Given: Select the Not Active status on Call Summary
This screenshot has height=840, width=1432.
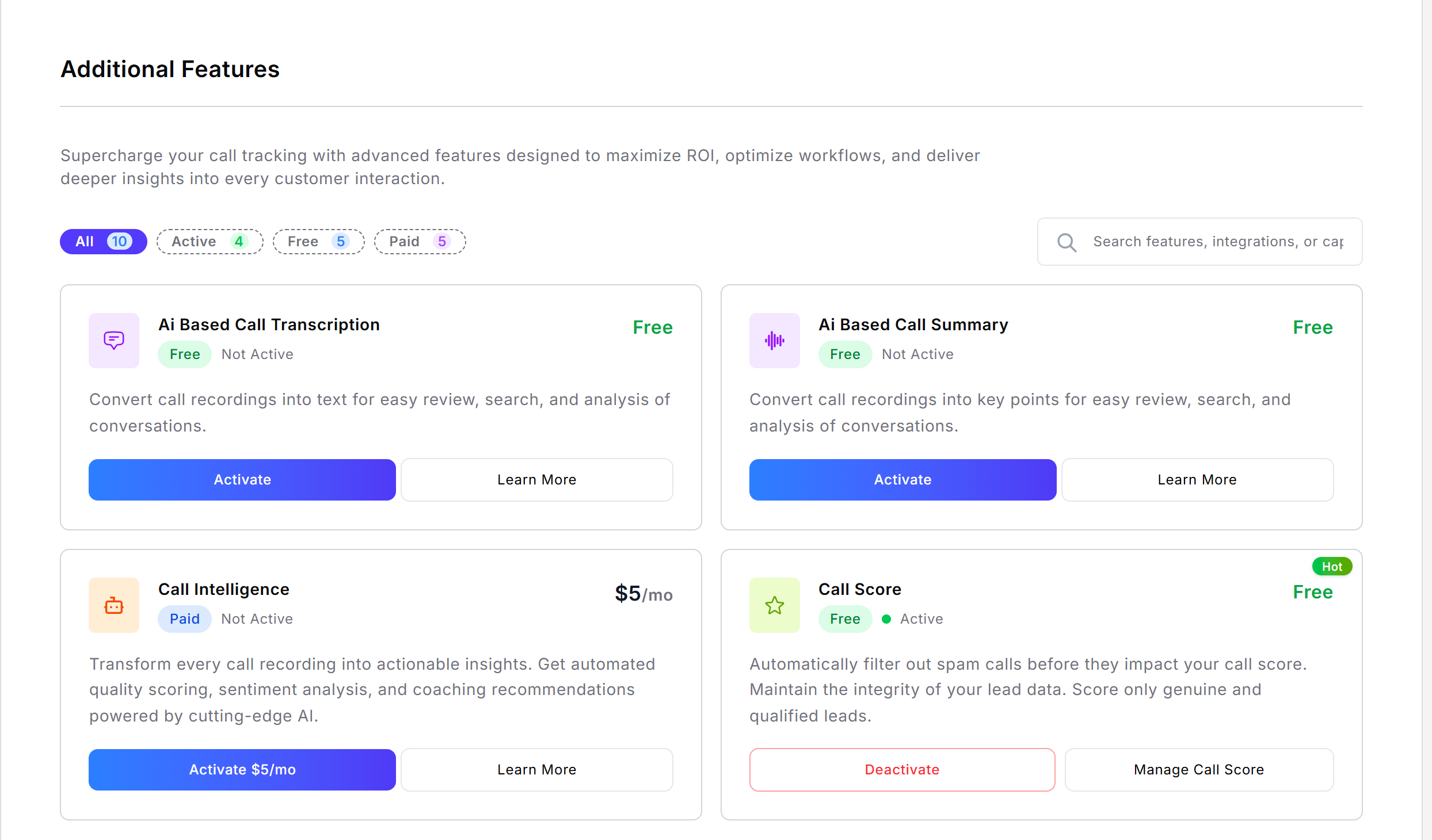Looking at the screenshot, I should [917, 354].
